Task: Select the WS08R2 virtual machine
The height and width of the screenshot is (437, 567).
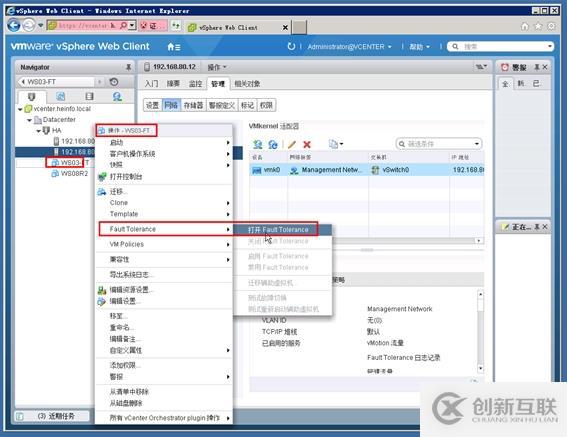Action: coord(74,174)
